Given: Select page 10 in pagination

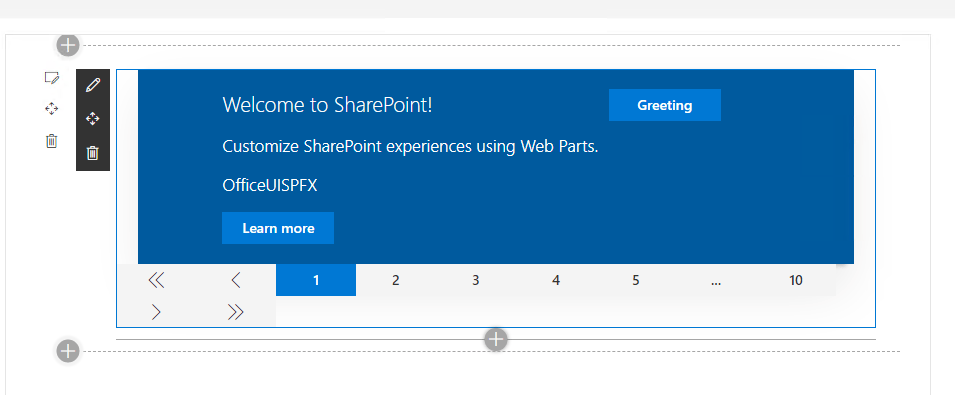Looking at the screenshot, I should [x=795, y=280].
